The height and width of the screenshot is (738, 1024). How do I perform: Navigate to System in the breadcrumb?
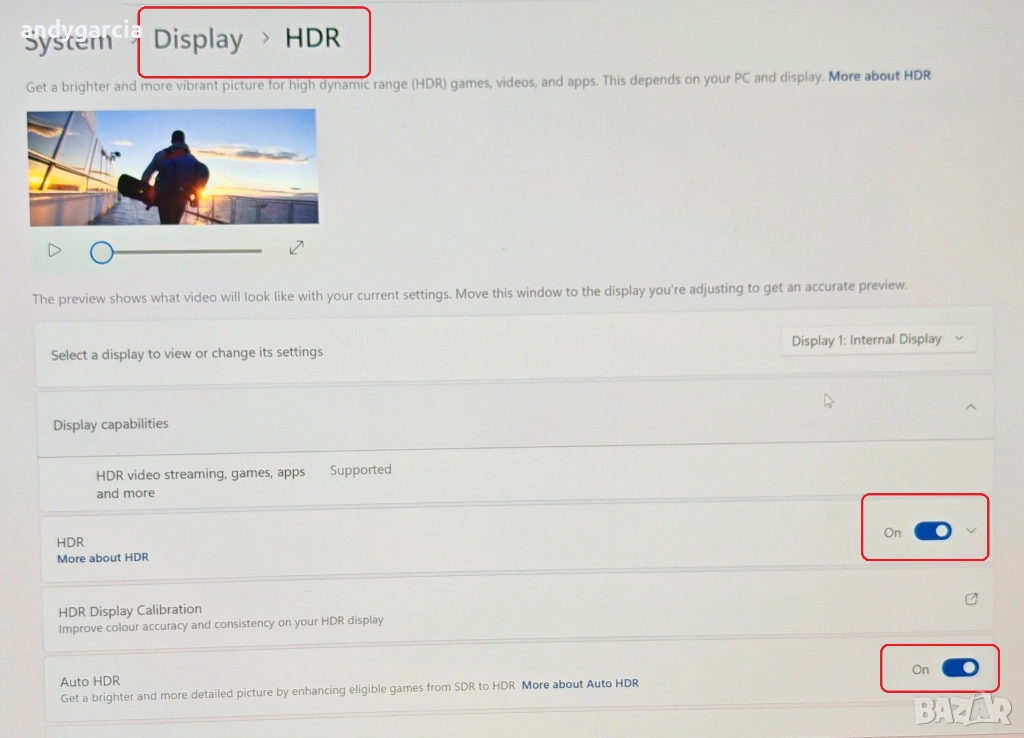click(68, 42)
